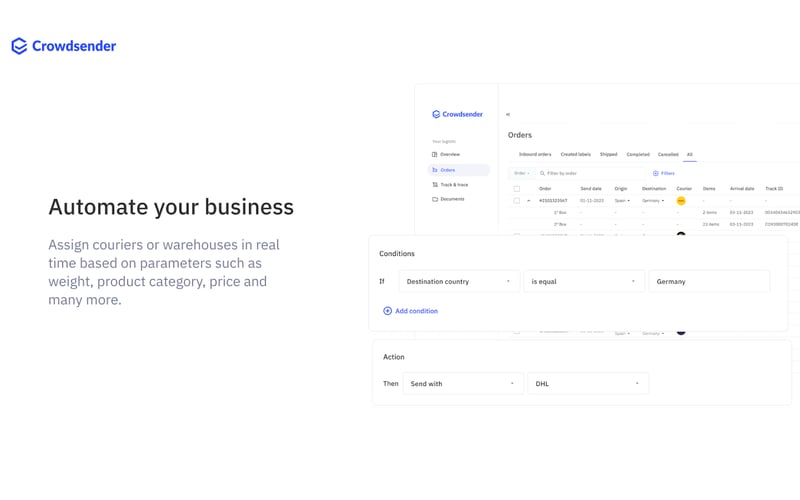Click the yellow DHL courier badge

[681, 201]
